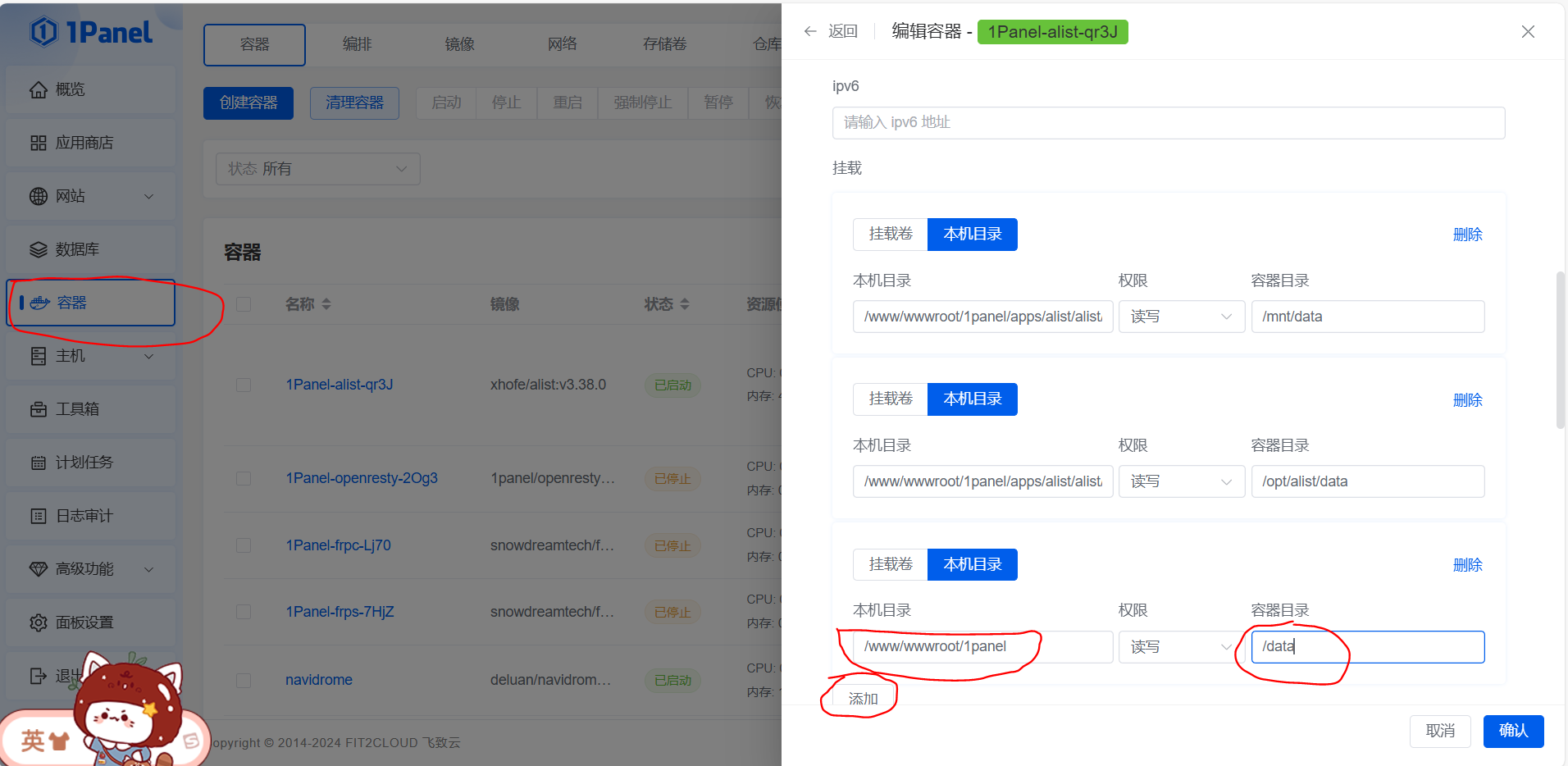Open the 1Panel-alist-qr3J container link
Viewport: 1568px width, 766px height.
(x=340, y=385)
